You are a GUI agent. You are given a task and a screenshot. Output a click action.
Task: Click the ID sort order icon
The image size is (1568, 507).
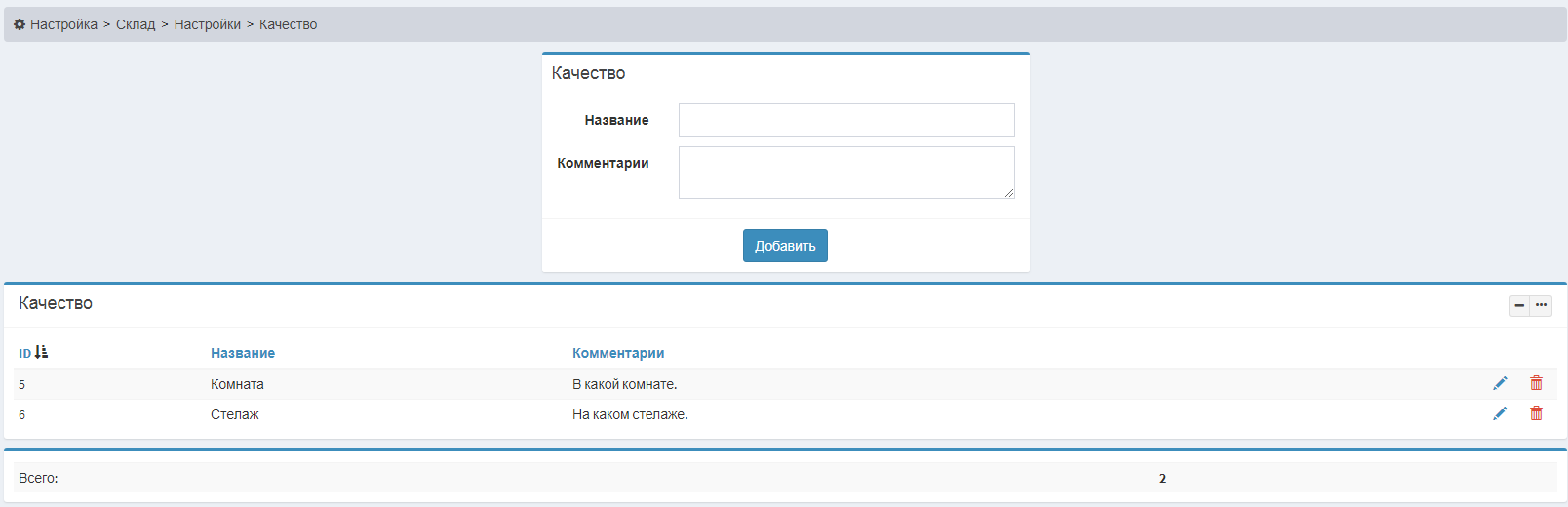(41, 352)
